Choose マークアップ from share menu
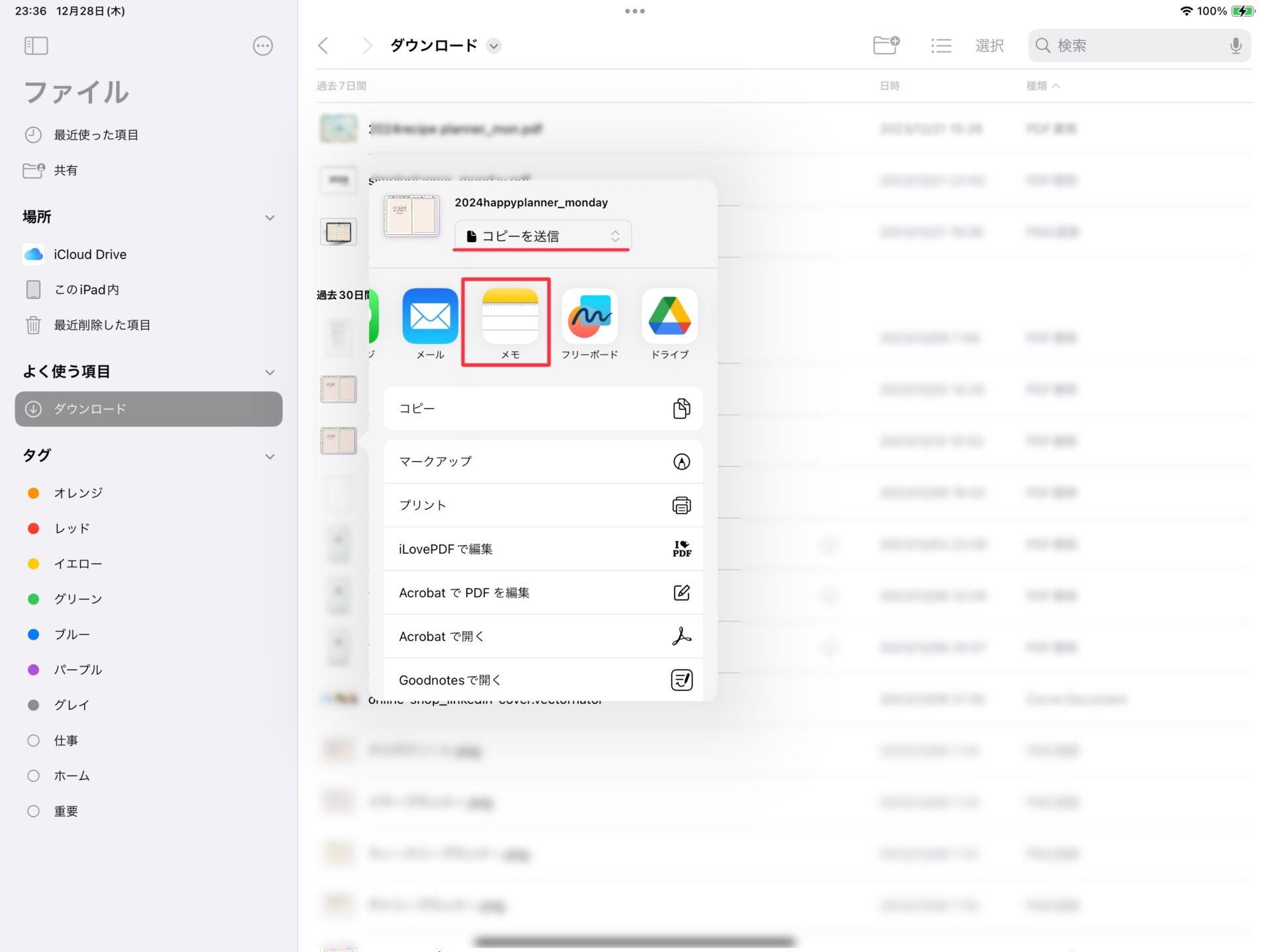The height and width of the screenshot is (952, 1270). (x=542, y=461)
